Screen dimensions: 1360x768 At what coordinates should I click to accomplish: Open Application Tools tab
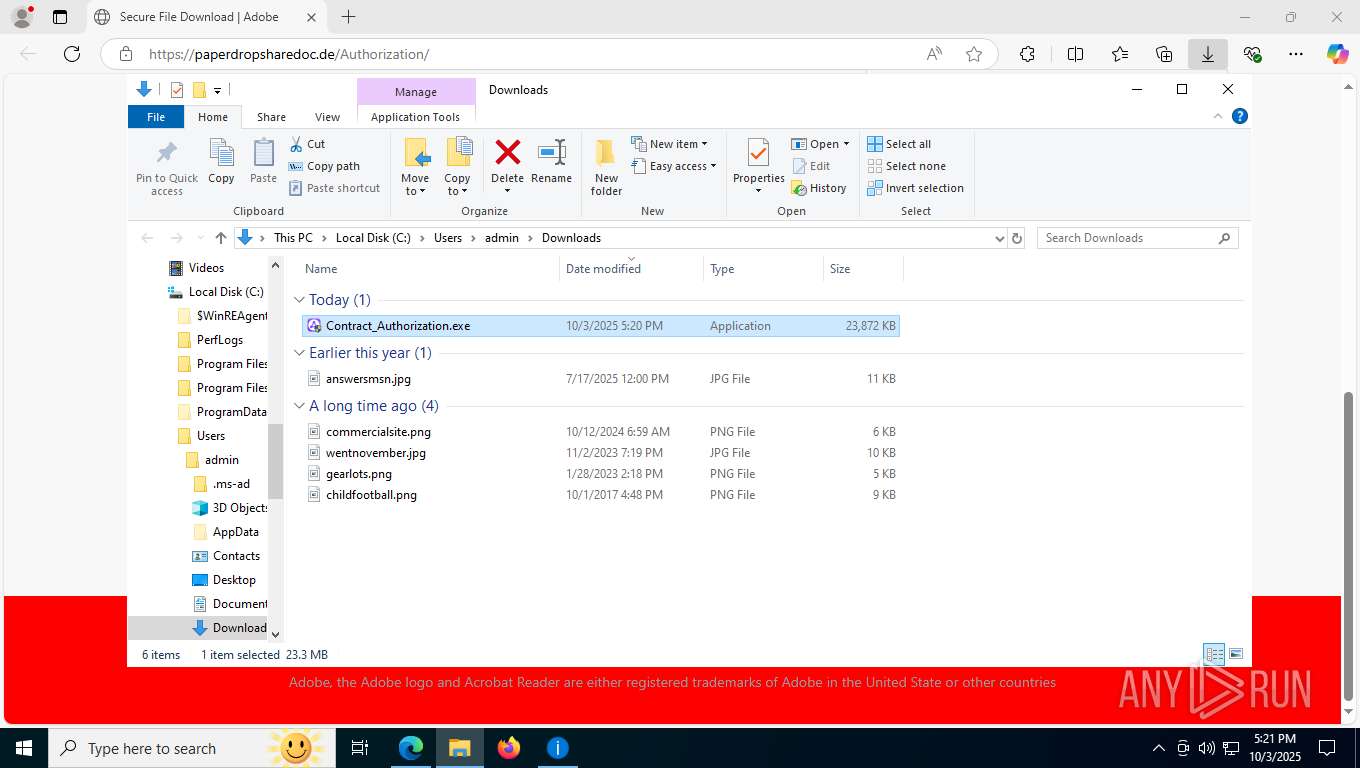pos(415,117)
